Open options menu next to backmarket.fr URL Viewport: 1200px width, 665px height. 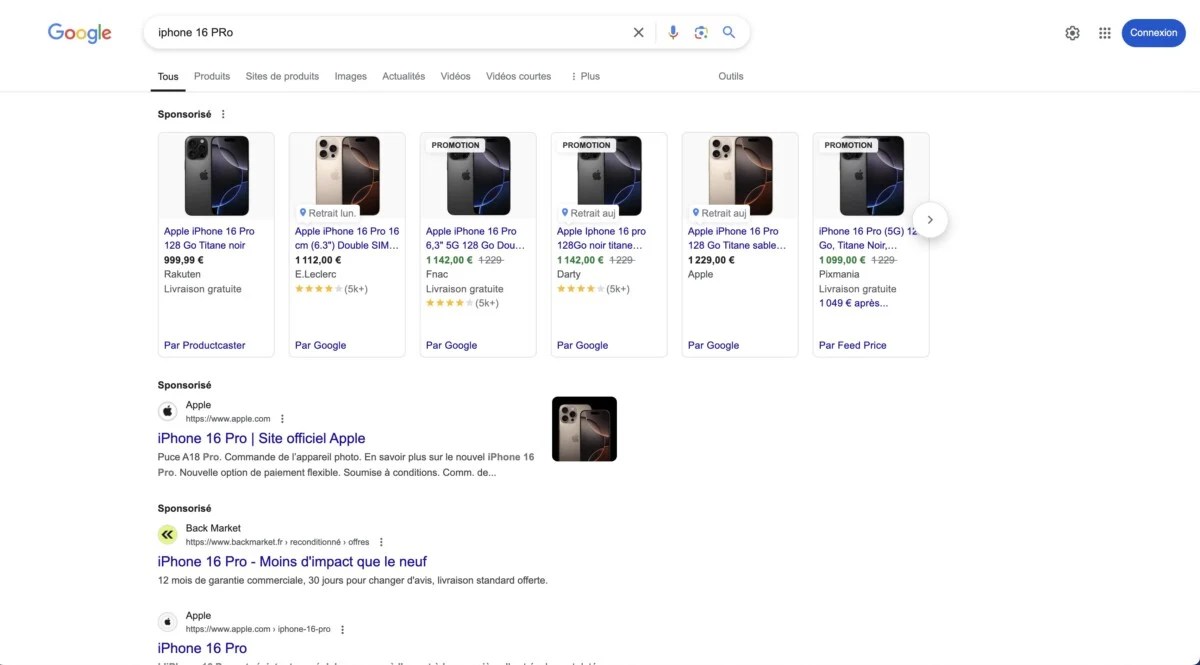(381, 542)
